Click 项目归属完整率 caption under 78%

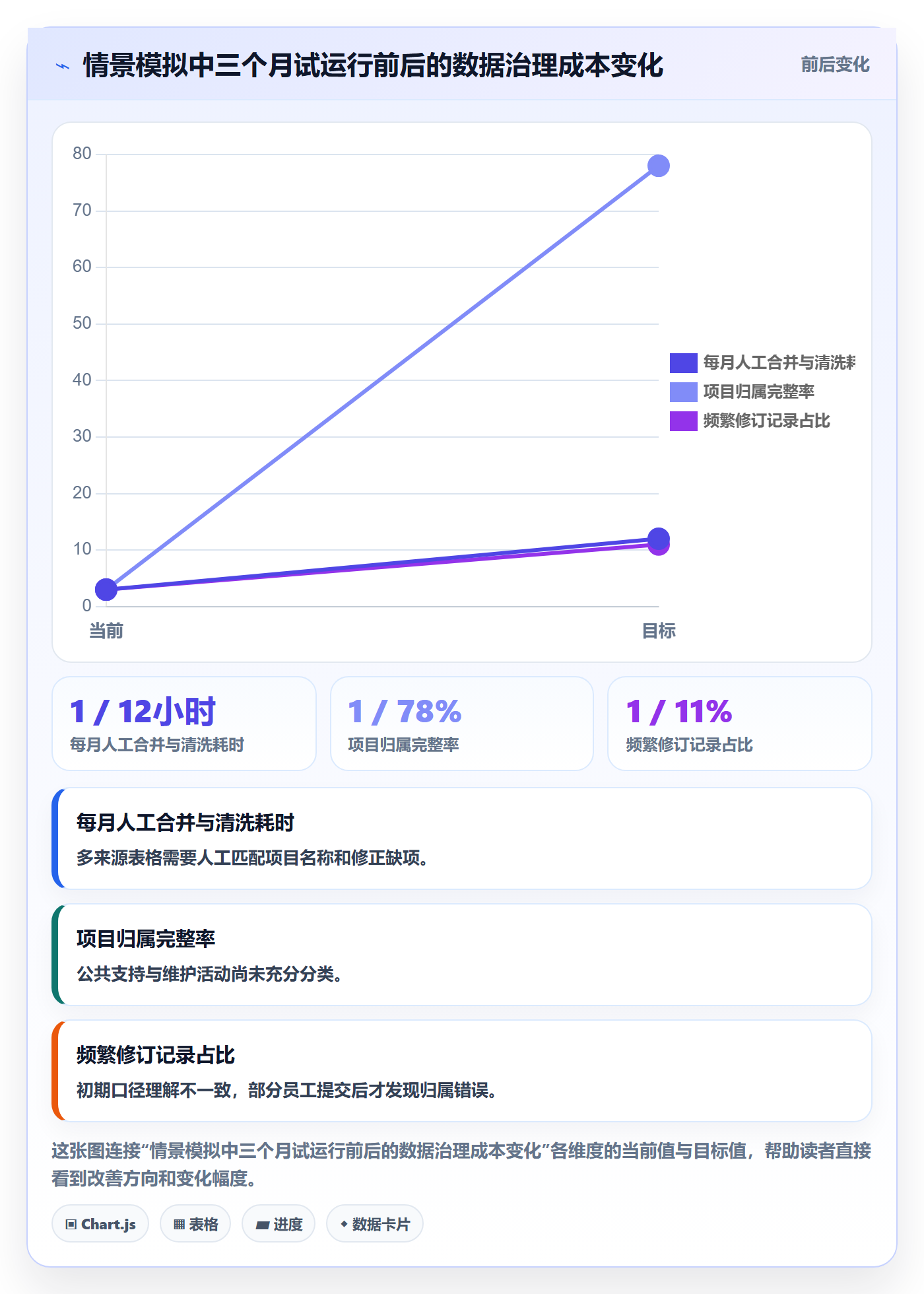tap(403, 745)
